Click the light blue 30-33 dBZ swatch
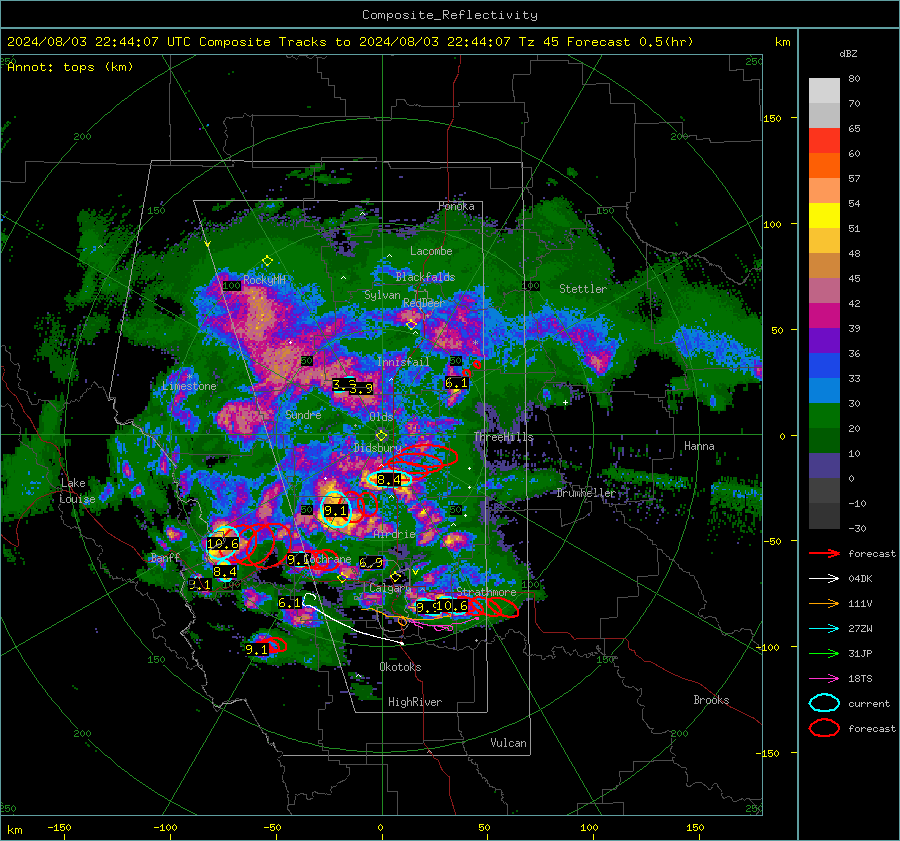 pos(824,390)
